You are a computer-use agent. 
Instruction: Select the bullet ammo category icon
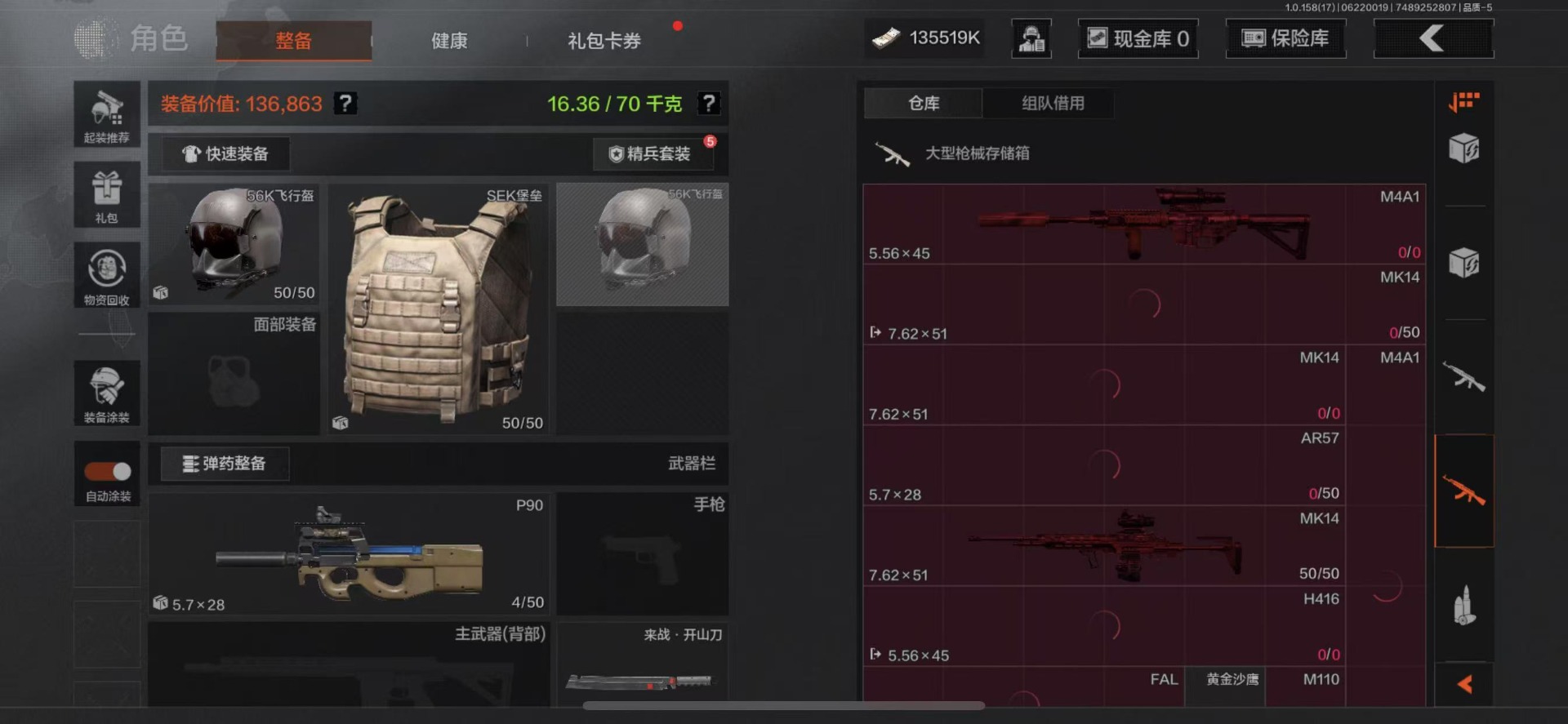(x=1464, y=606)
